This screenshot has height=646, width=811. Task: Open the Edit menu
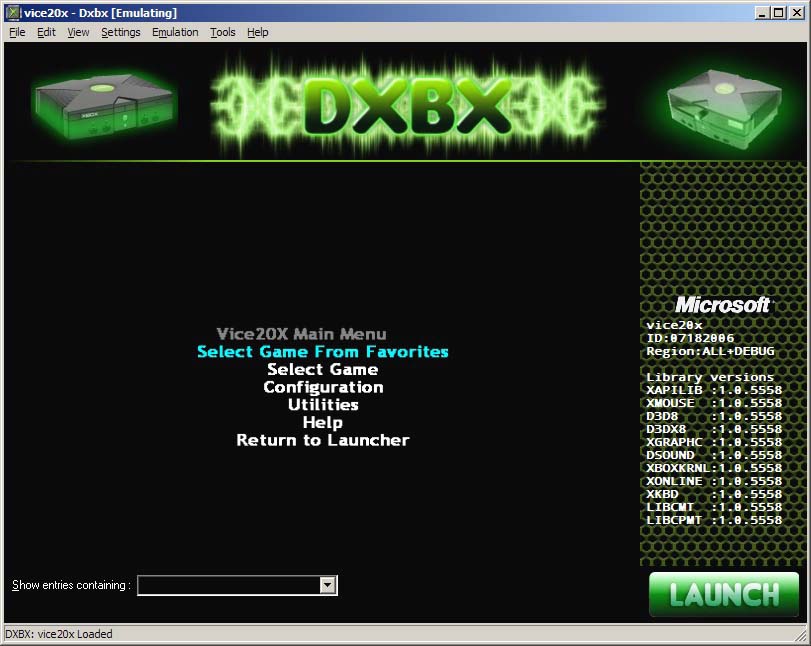(x=46, y=32)
